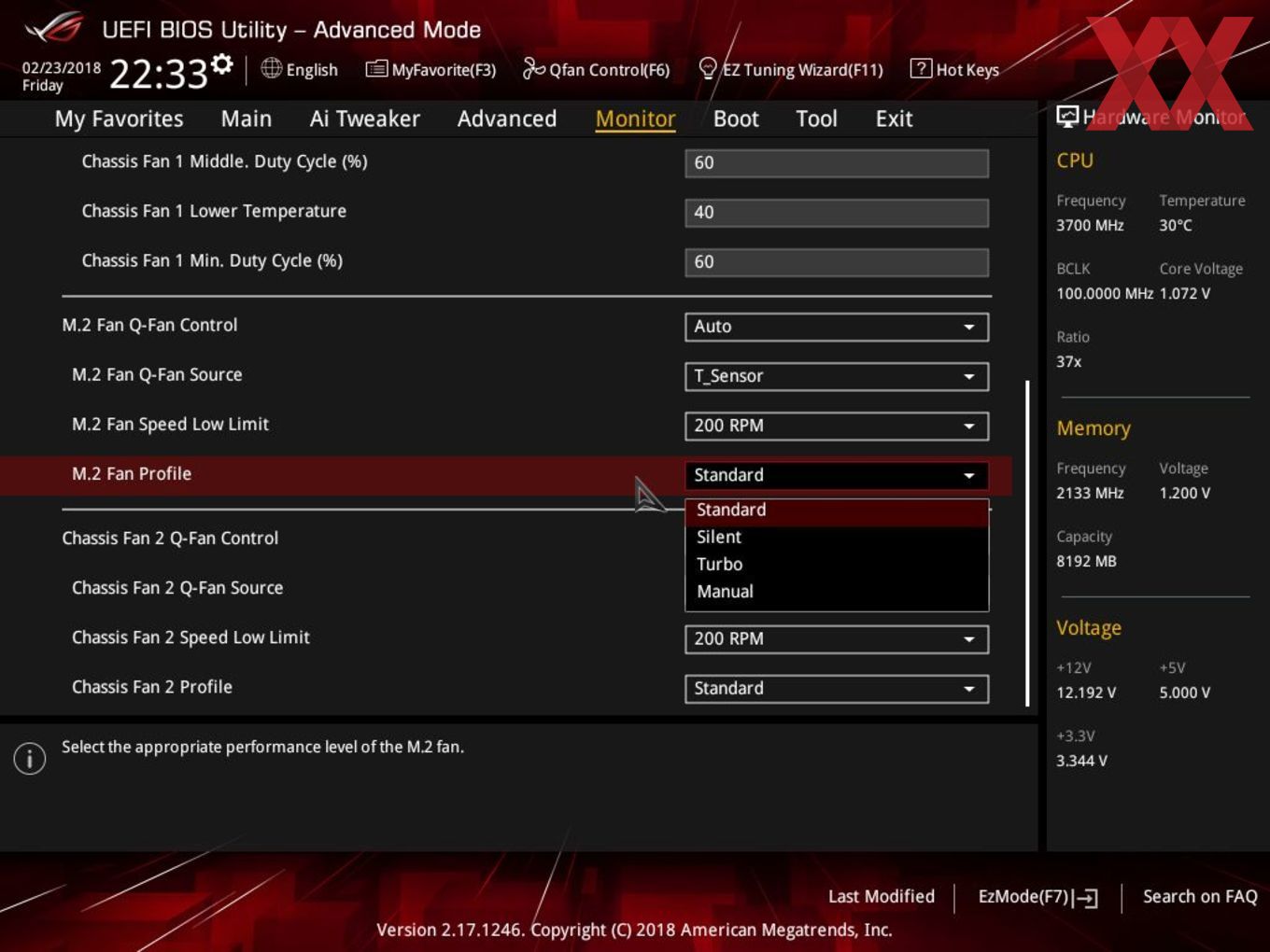Screen dimensions: 1270x952
Task: Edit Chassis Fan 1 Lower Temperature field
Action: click(x=837, y=213)
